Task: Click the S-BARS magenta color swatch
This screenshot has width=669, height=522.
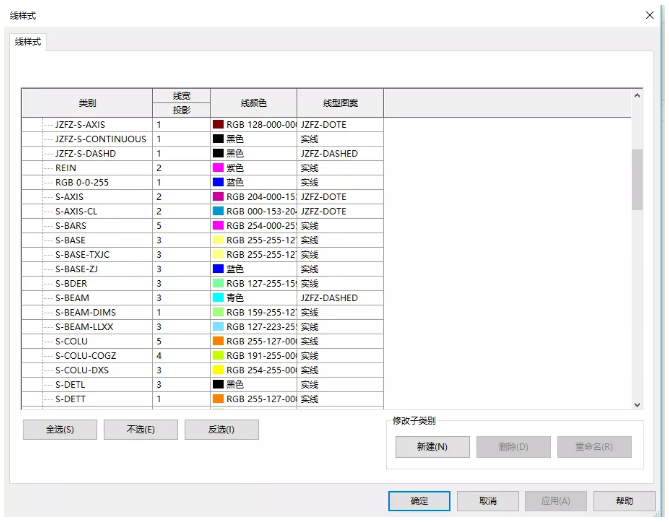Action: click(x=218, y=225)
